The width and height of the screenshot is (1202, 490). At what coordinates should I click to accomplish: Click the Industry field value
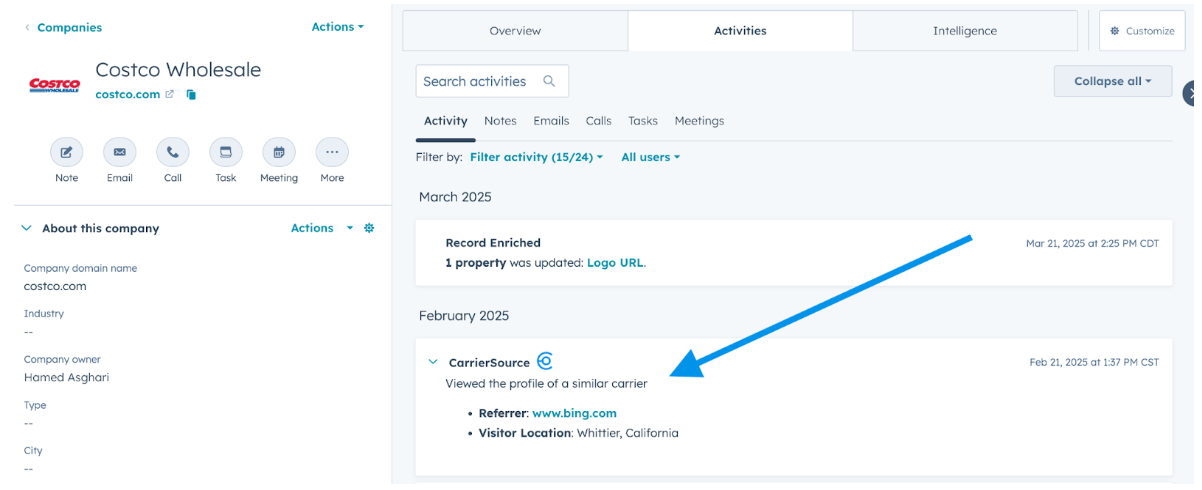(x=29, y=331)
